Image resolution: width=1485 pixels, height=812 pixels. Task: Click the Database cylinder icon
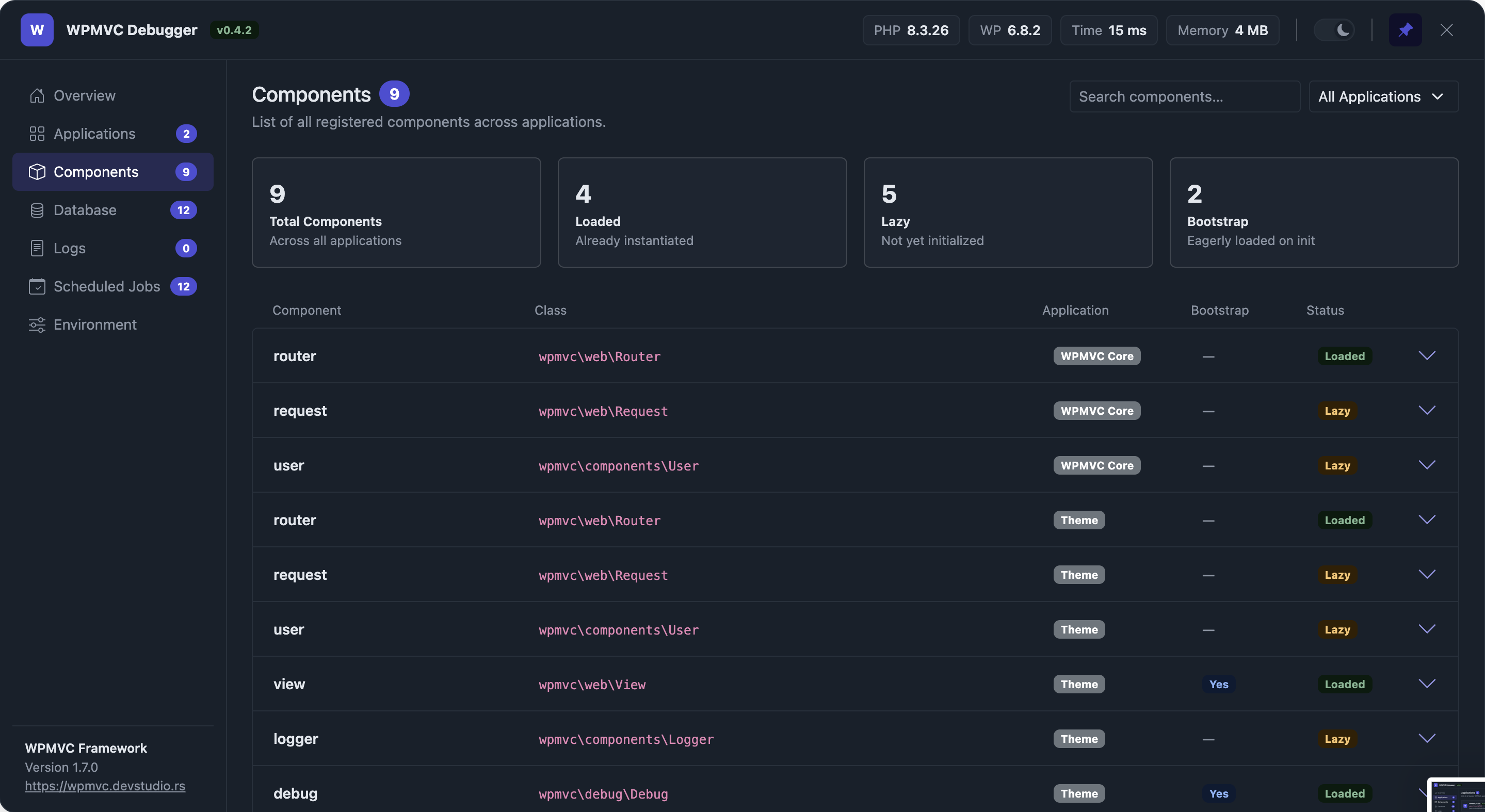[37, 210]
